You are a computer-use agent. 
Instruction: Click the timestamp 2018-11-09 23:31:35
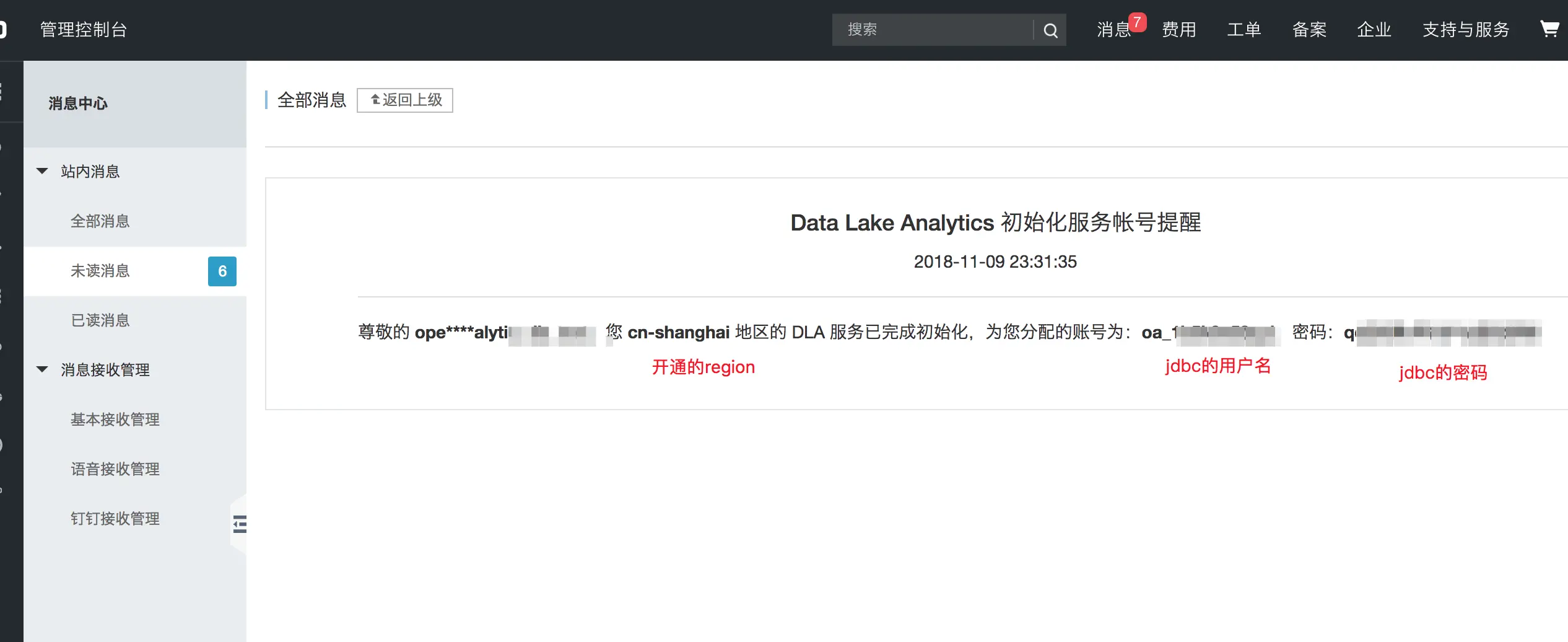tap(995, 262)
